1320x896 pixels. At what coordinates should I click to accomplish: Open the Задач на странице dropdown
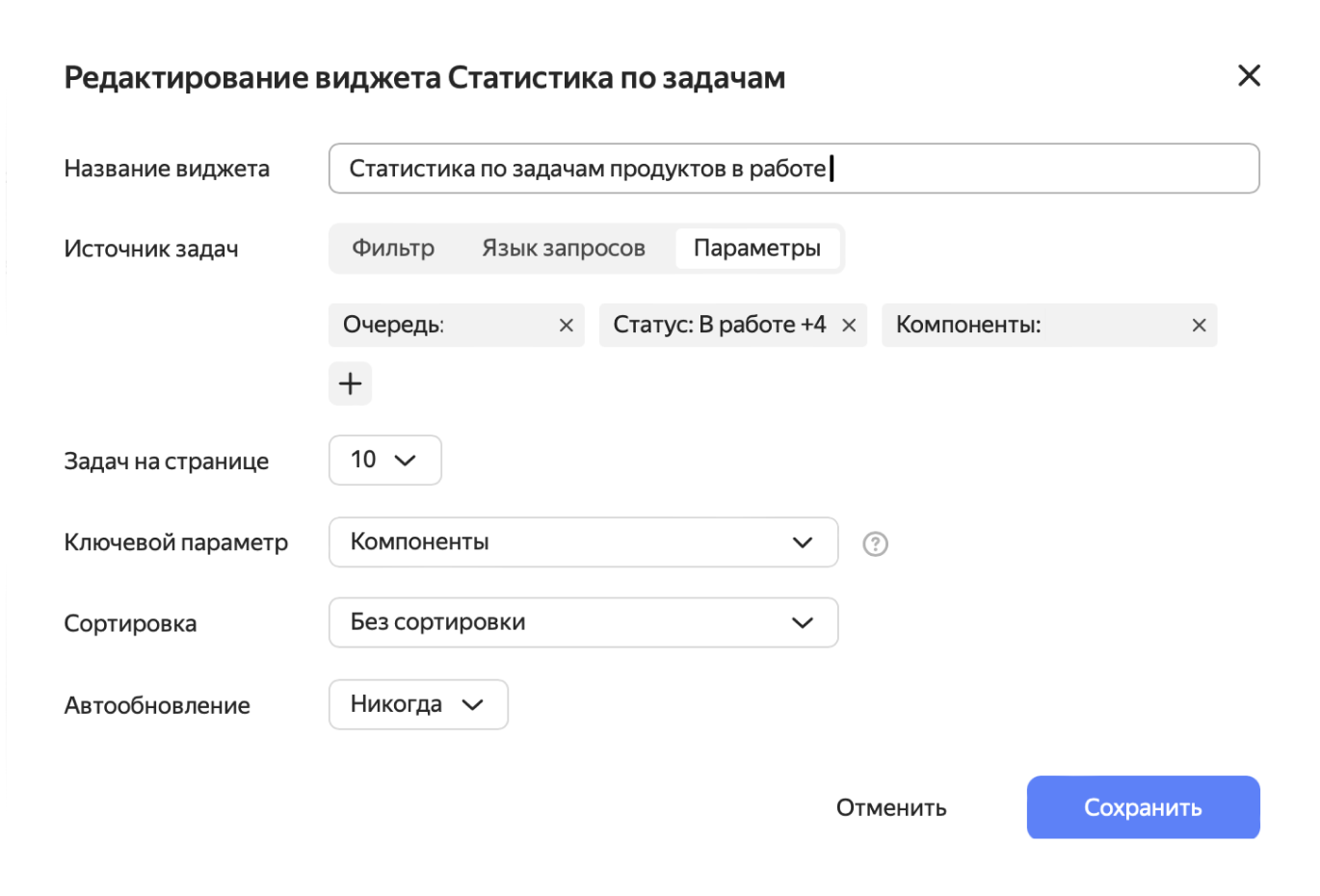384,460
